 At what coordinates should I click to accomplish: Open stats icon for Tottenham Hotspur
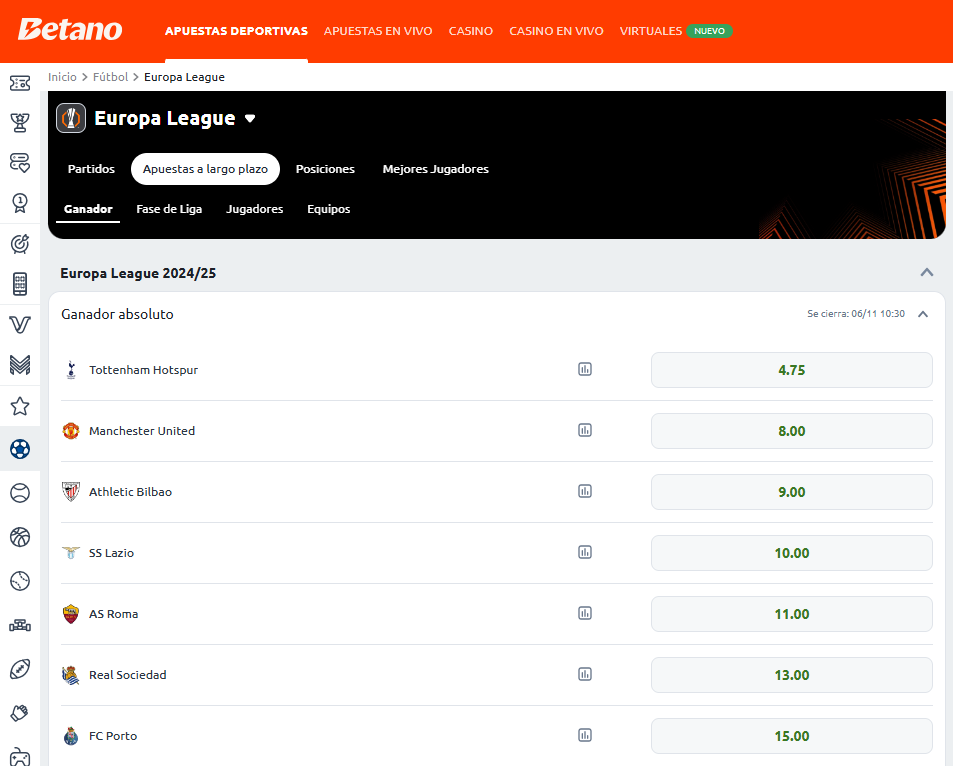click(x=585, y=370)
